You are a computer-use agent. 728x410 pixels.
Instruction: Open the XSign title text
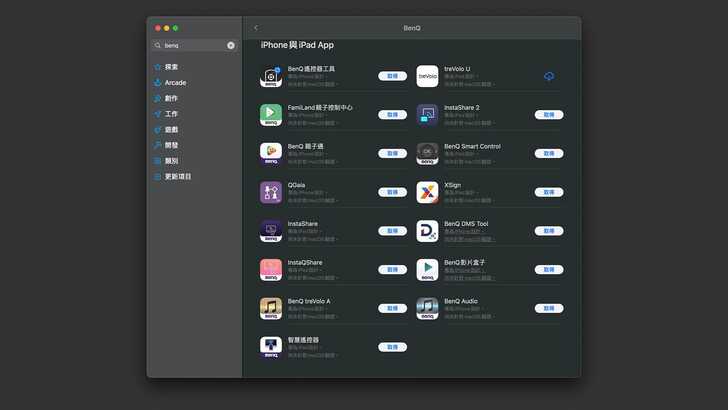point(453,185)
